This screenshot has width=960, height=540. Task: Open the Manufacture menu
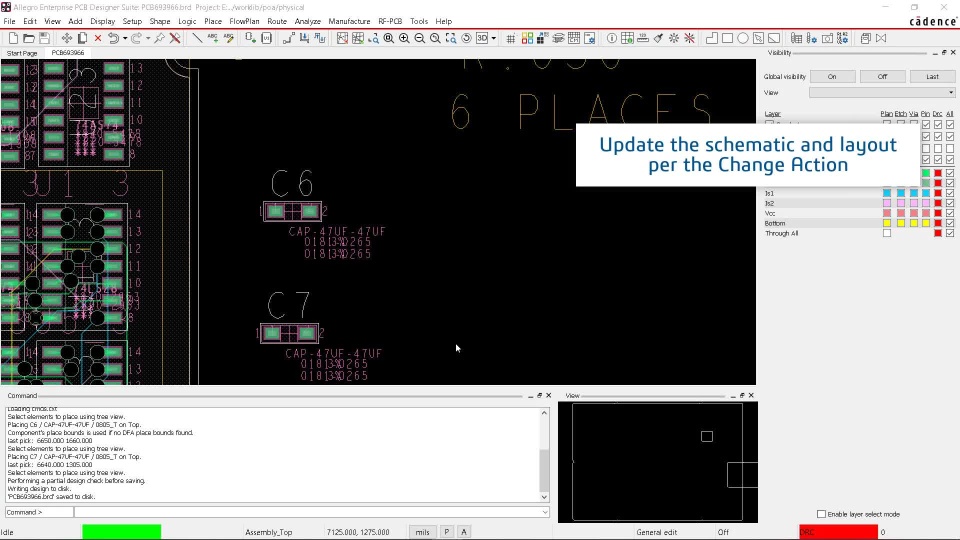(349, 21)
